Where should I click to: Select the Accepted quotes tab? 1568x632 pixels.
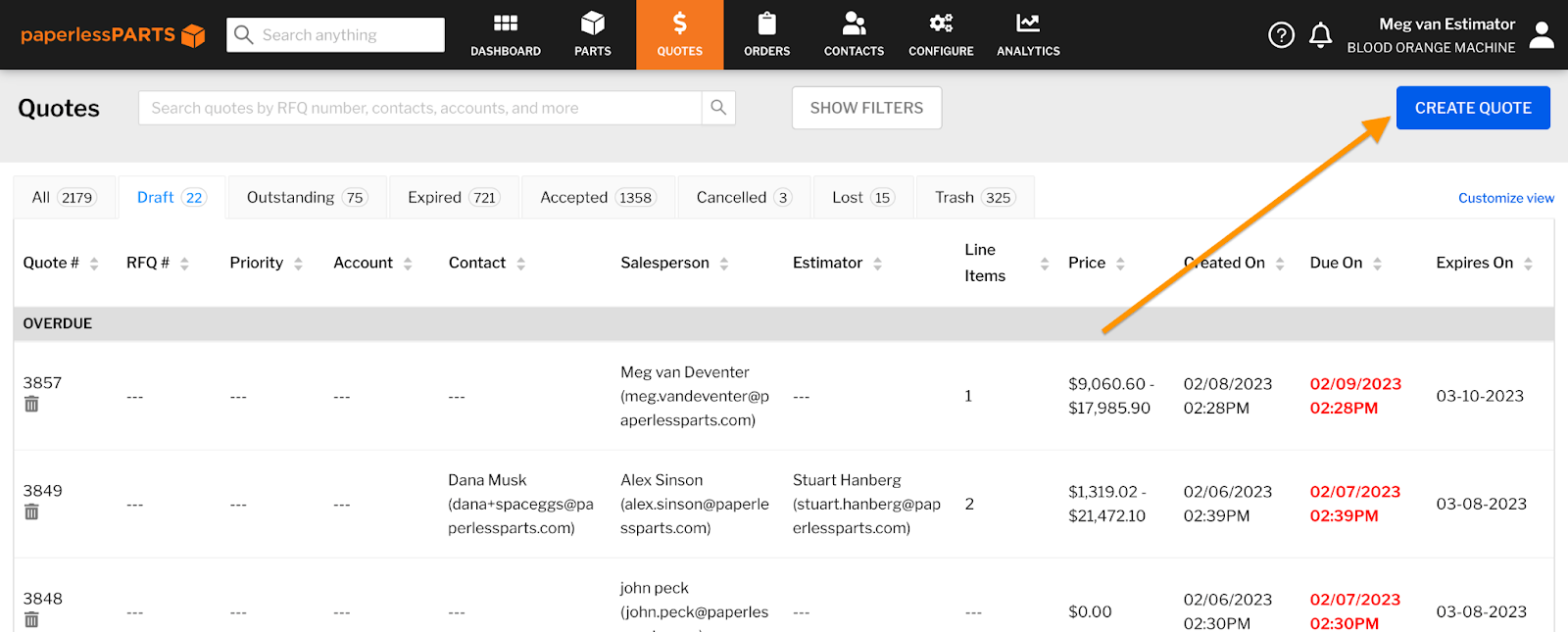(x=596, y=197)
